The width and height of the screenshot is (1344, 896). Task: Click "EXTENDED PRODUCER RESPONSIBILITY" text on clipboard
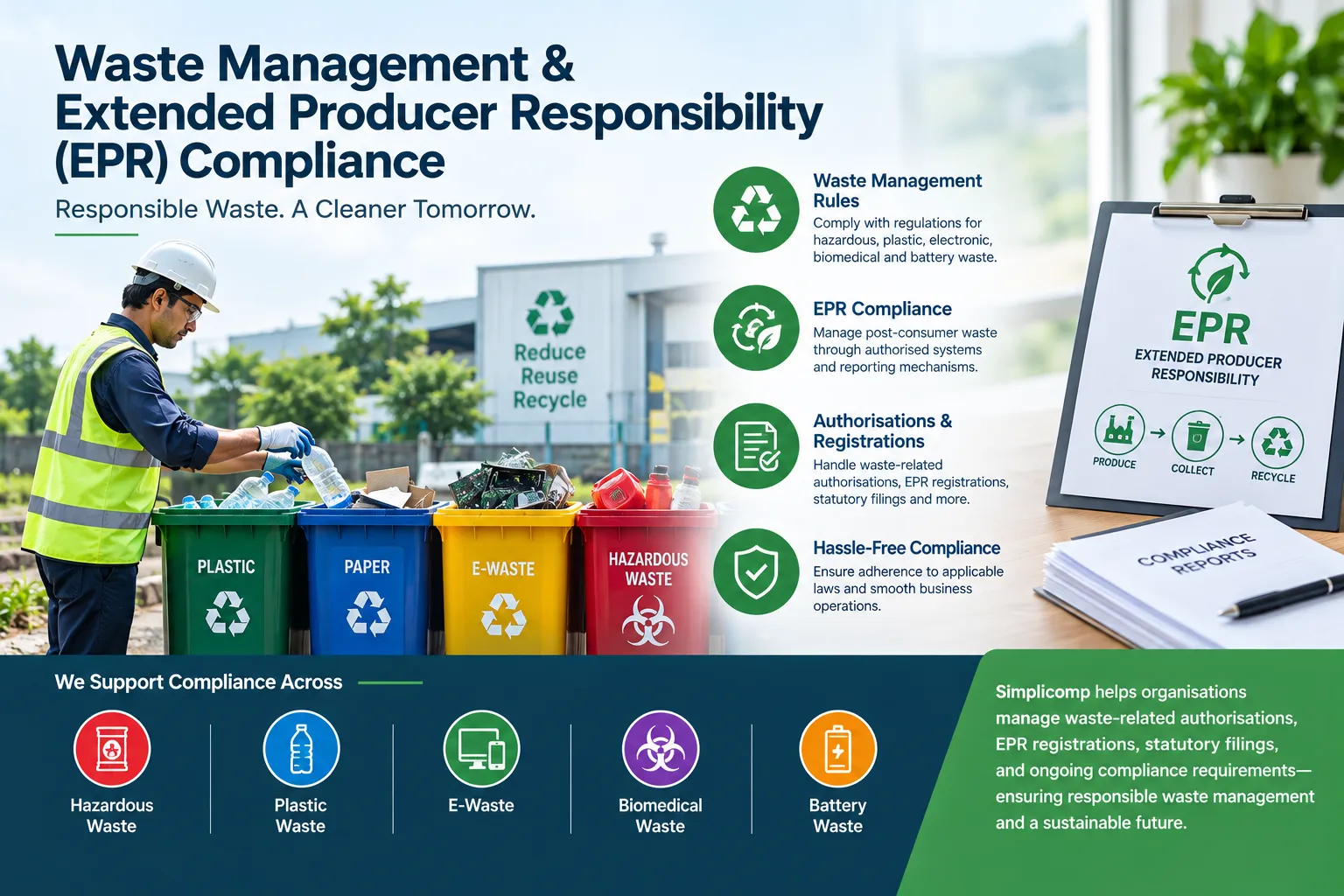[1207, 367]
